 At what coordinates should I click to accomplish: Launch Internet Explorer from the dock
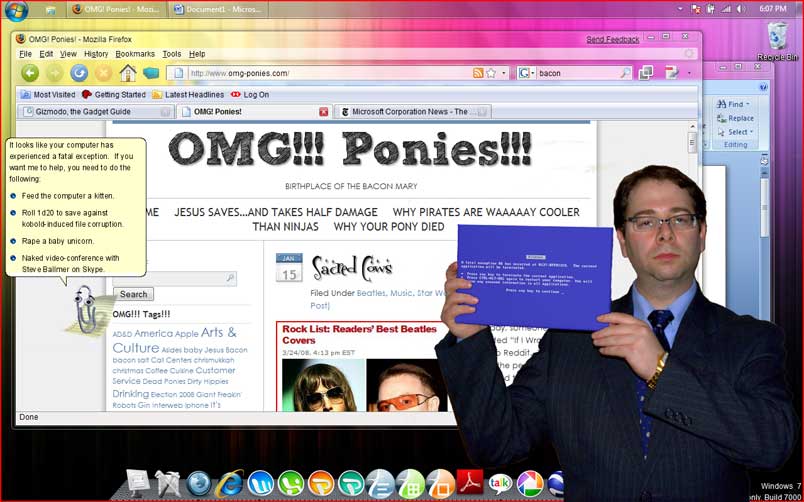point(229,483)
